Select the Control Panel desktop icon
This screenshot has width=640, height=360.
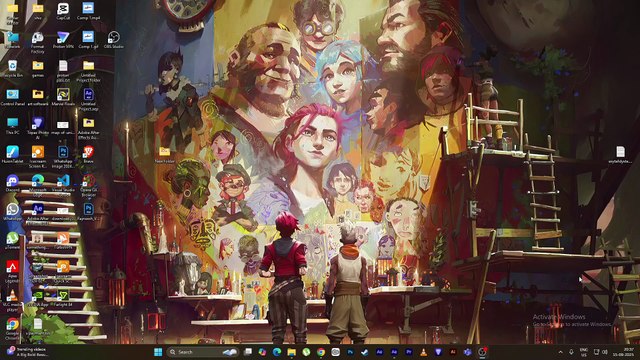point(12,97)
